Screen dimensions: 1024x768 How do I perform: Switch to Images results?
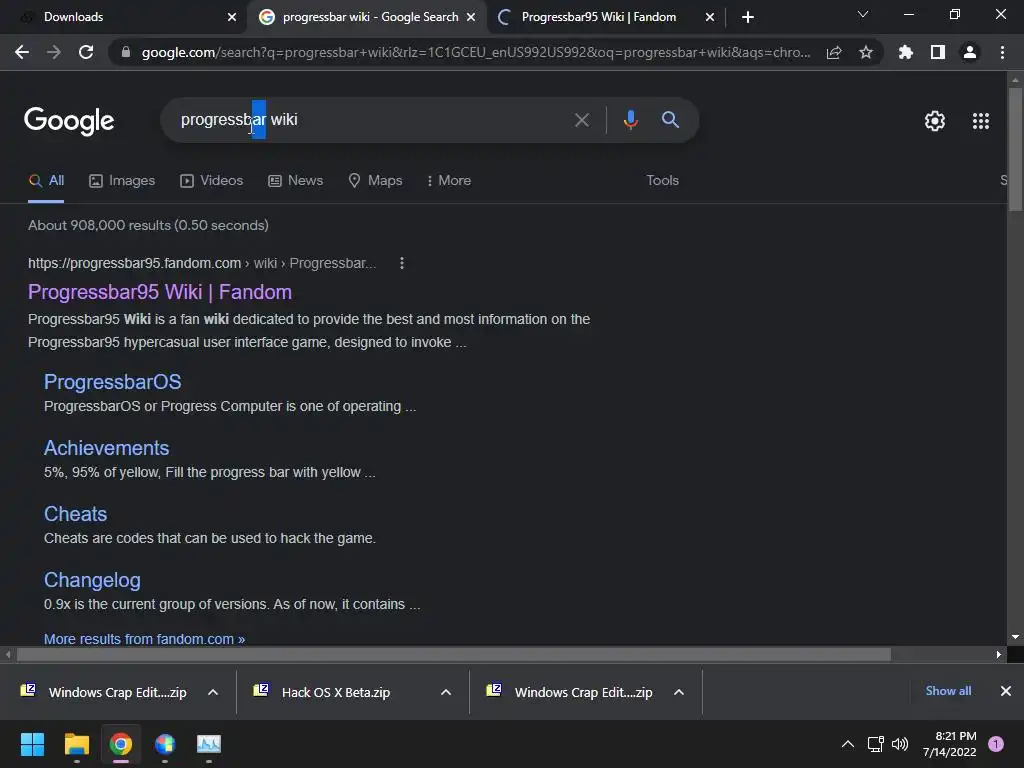point(121,181)
